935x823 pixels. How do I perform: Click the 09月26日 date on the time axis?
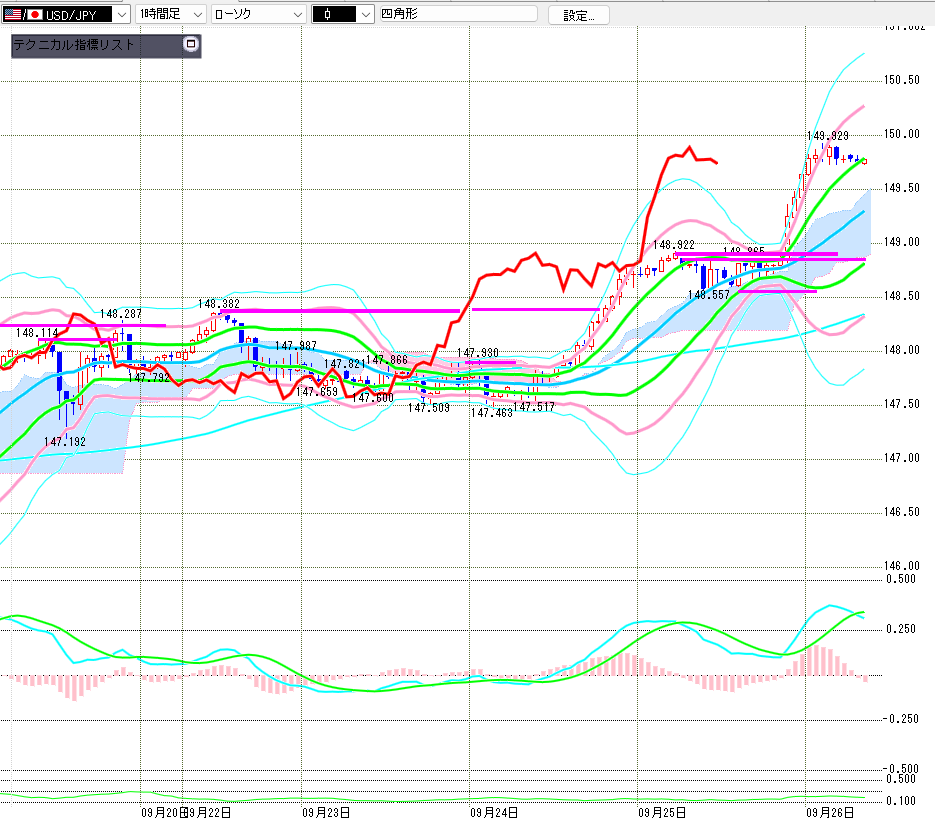click(x=829, y=813)
